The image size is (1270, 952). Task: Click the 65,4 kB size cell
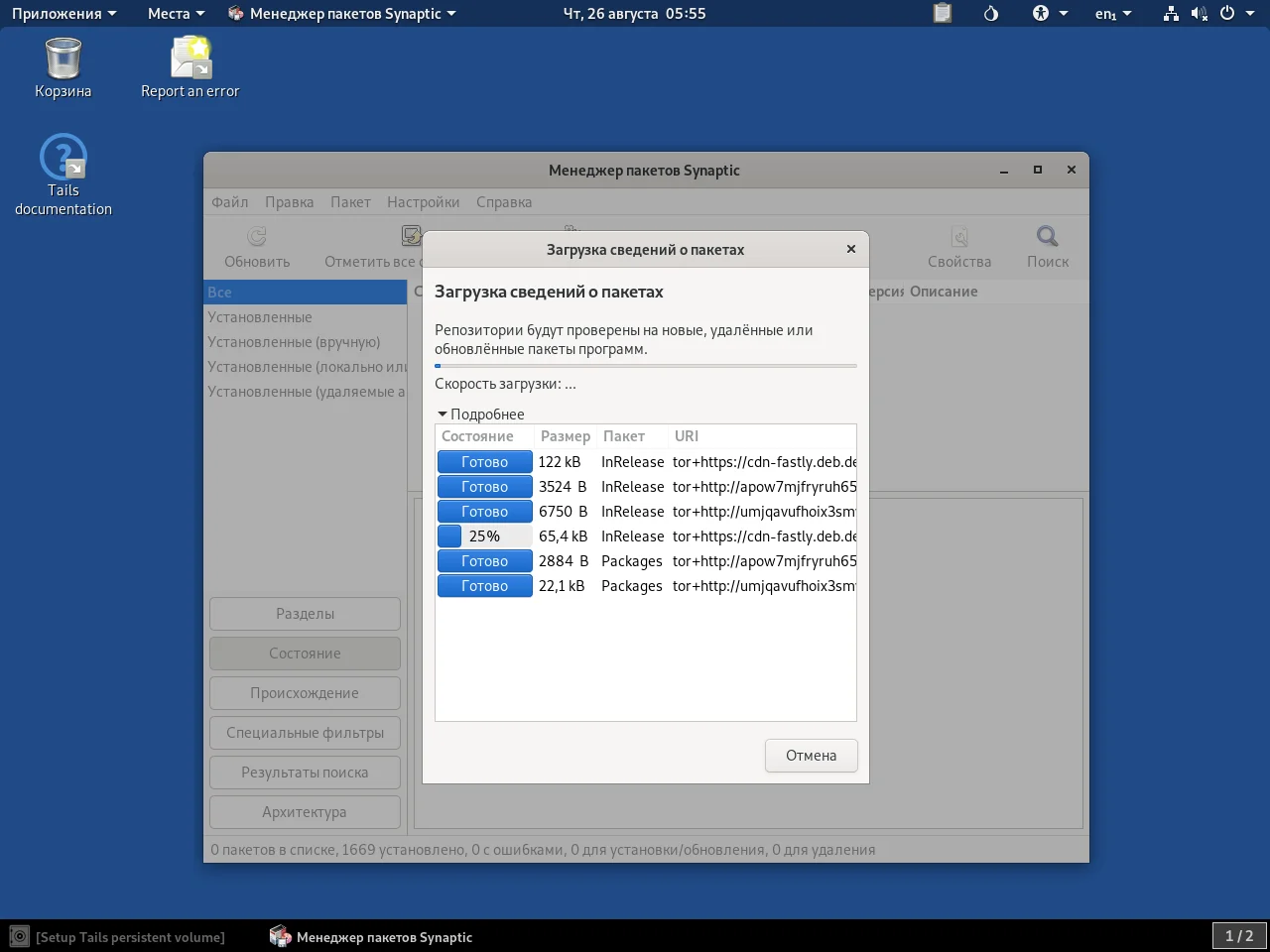[563, 536]
